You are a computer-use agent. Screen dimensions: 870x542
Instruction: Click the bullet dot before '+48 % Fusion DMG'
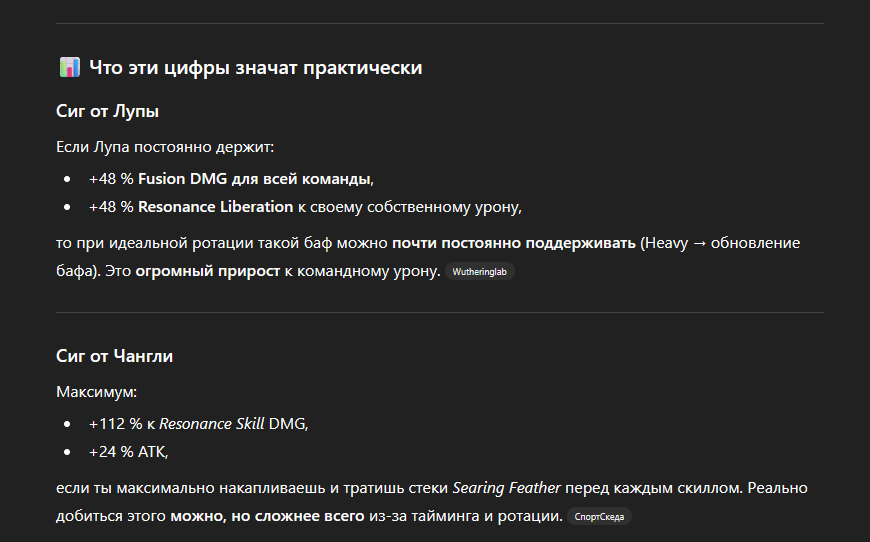pos(67,180)
